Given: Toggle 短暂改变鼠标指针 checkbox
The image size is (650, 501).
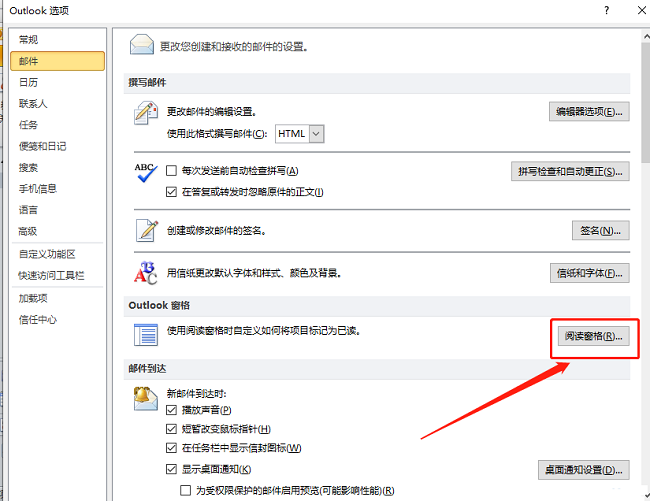Looking at the screenshot, I should click(x=171, y=429).
